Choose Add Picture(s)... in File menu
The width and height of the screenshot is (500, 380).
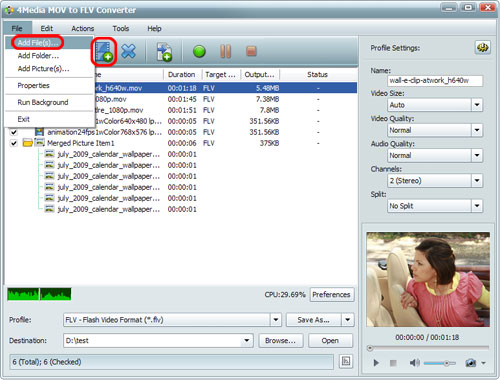pyautogui.click(x=49, y=69)
